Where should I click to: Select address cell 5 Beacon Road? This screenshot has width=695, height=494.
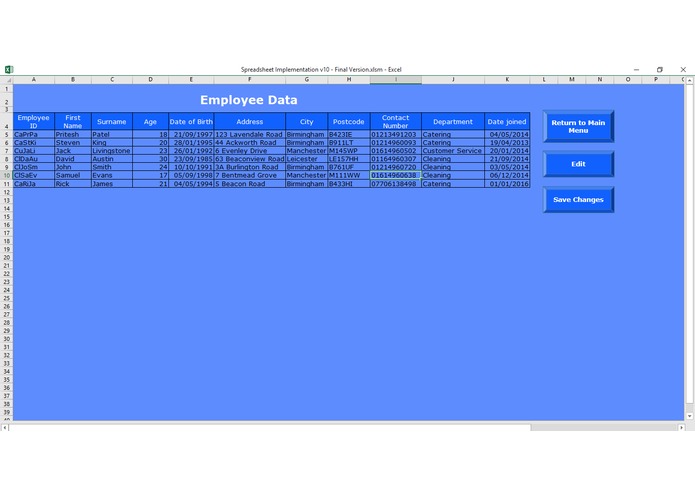(250, 183)
